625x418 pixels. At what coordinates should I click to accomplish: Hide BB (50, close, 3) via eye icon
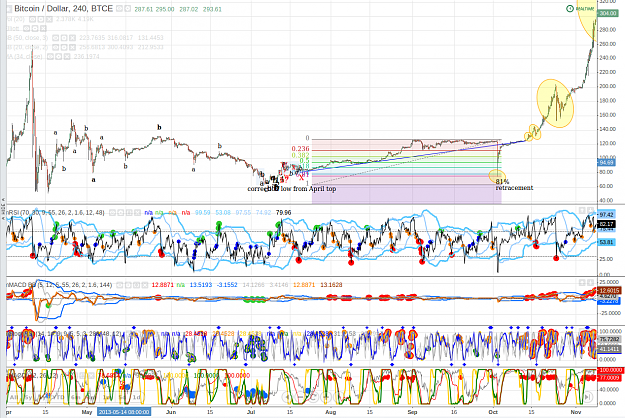coord(55,38)
